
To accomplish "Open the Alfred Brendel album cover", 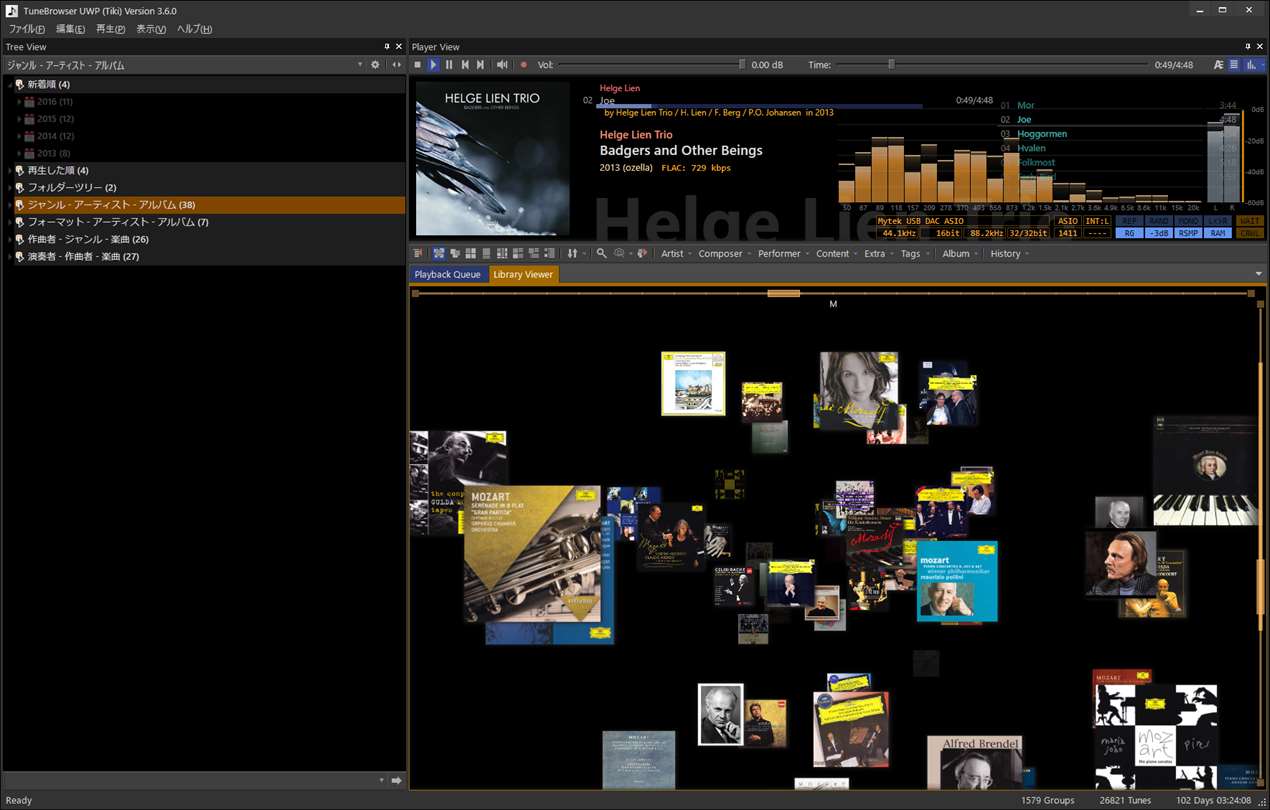I will [x=974, y=762].
